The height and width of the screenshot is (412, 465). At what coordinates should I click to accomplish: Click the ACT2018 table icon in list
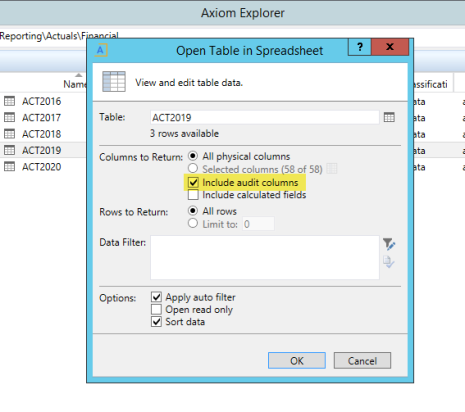click(9, 134)
